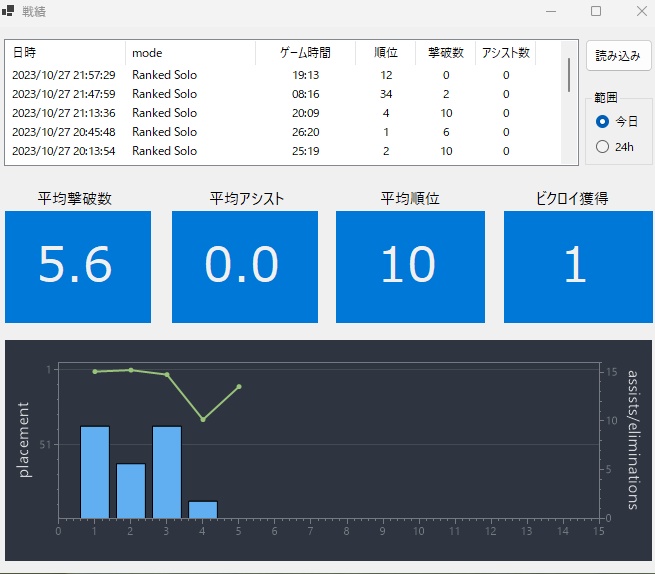Click the 撃破数 column header
The height and width of the screenshot is (574, 655).
click(446, 53)
